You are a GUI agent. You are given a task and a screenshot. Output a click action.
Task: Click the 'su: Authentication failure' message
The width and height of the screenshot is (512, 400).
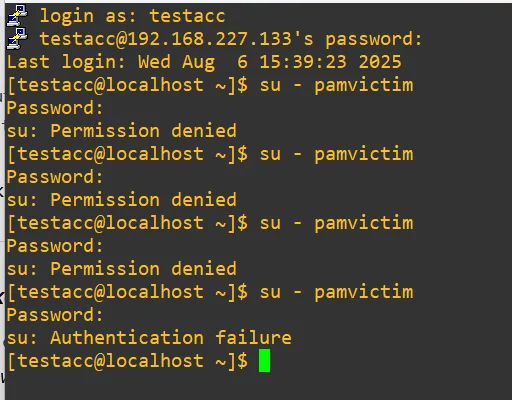[x=149, y=338]
